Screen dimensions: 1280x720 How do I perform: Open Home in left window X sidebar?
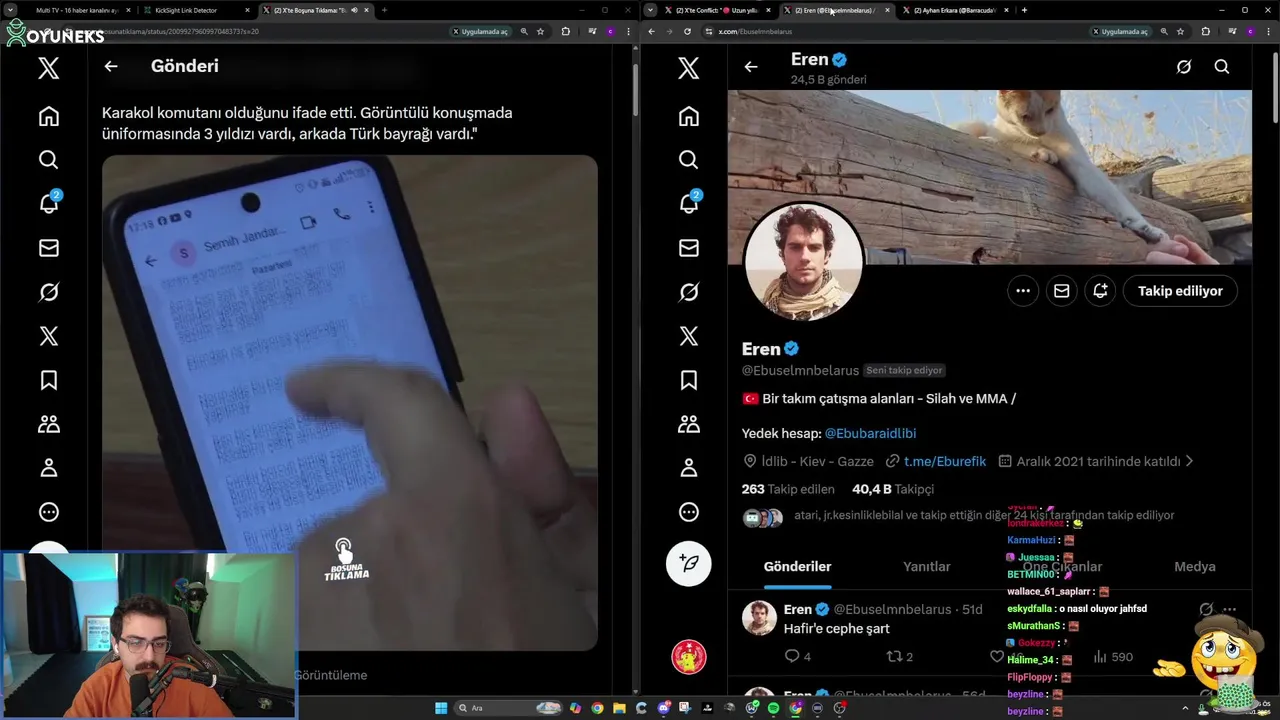click(x=48, y=116)
